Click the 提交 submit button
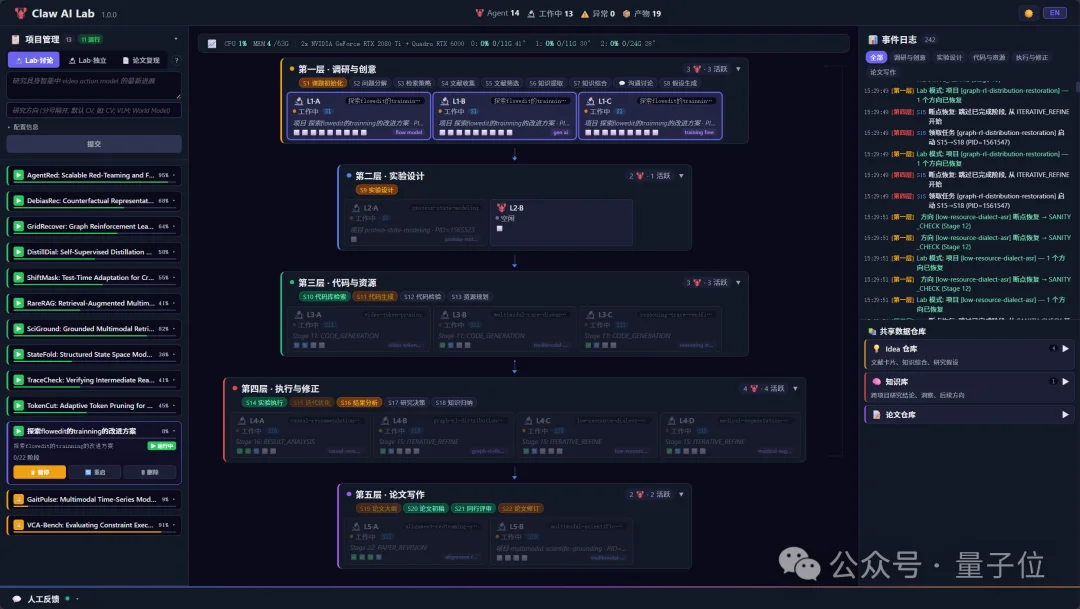Image resolution: width=1080 pixels, height=609 pixels. coord(95,143)
